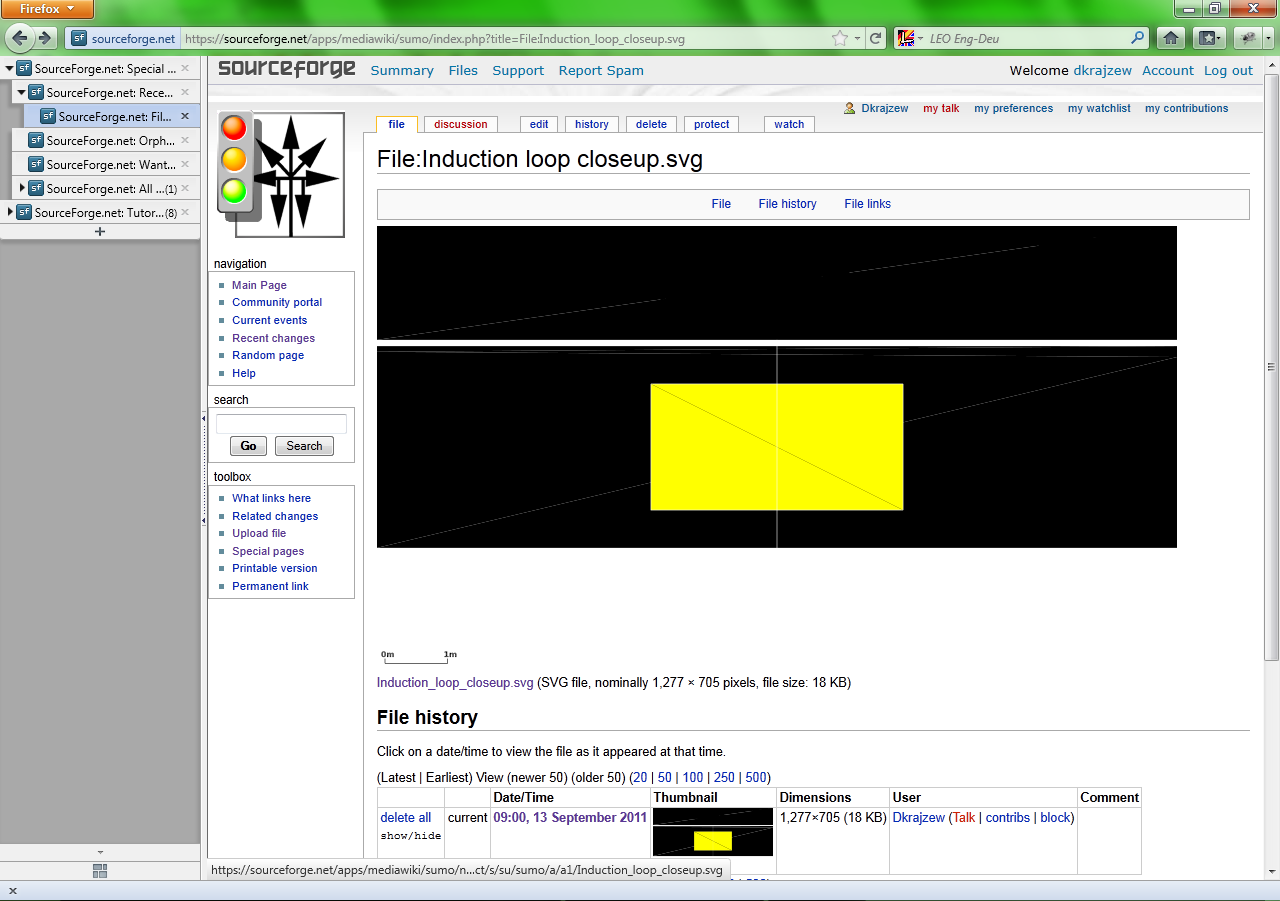Screen dimensions: 1280x901
Task: Click the page's vertical scrollbar
Action: coord(1271,365)
